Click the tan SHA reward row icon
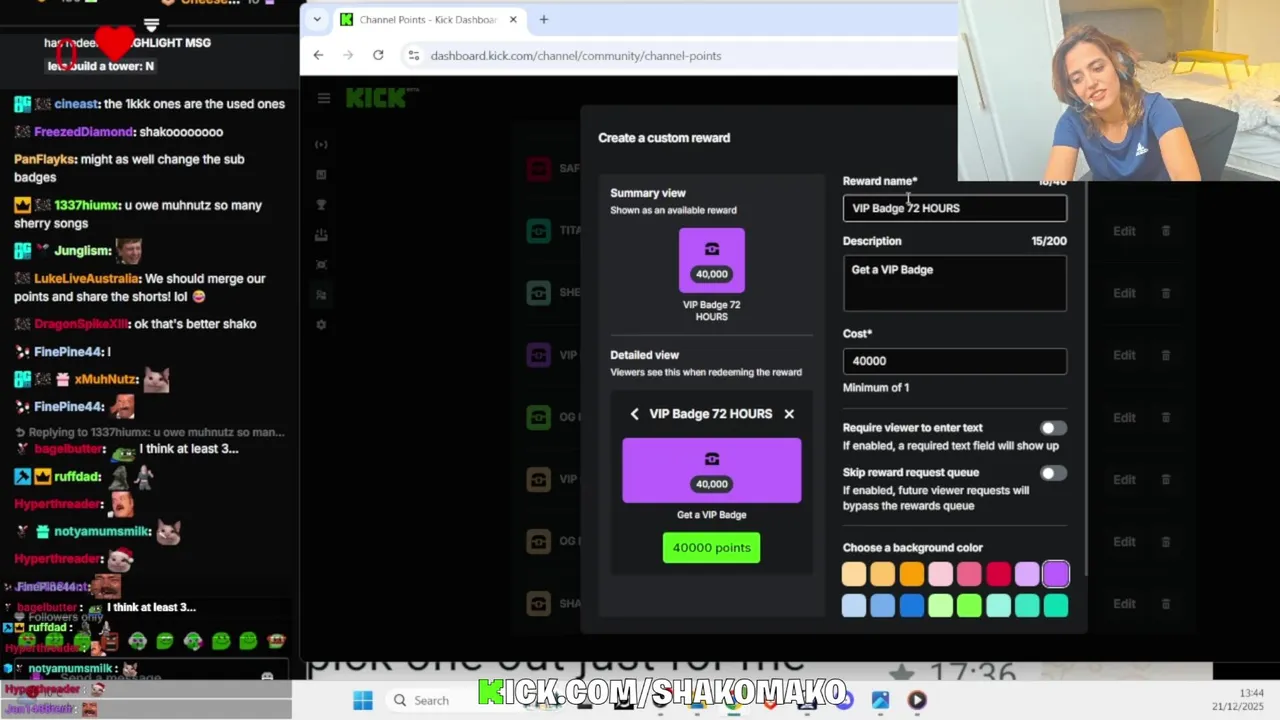 [x=539, y=604]
